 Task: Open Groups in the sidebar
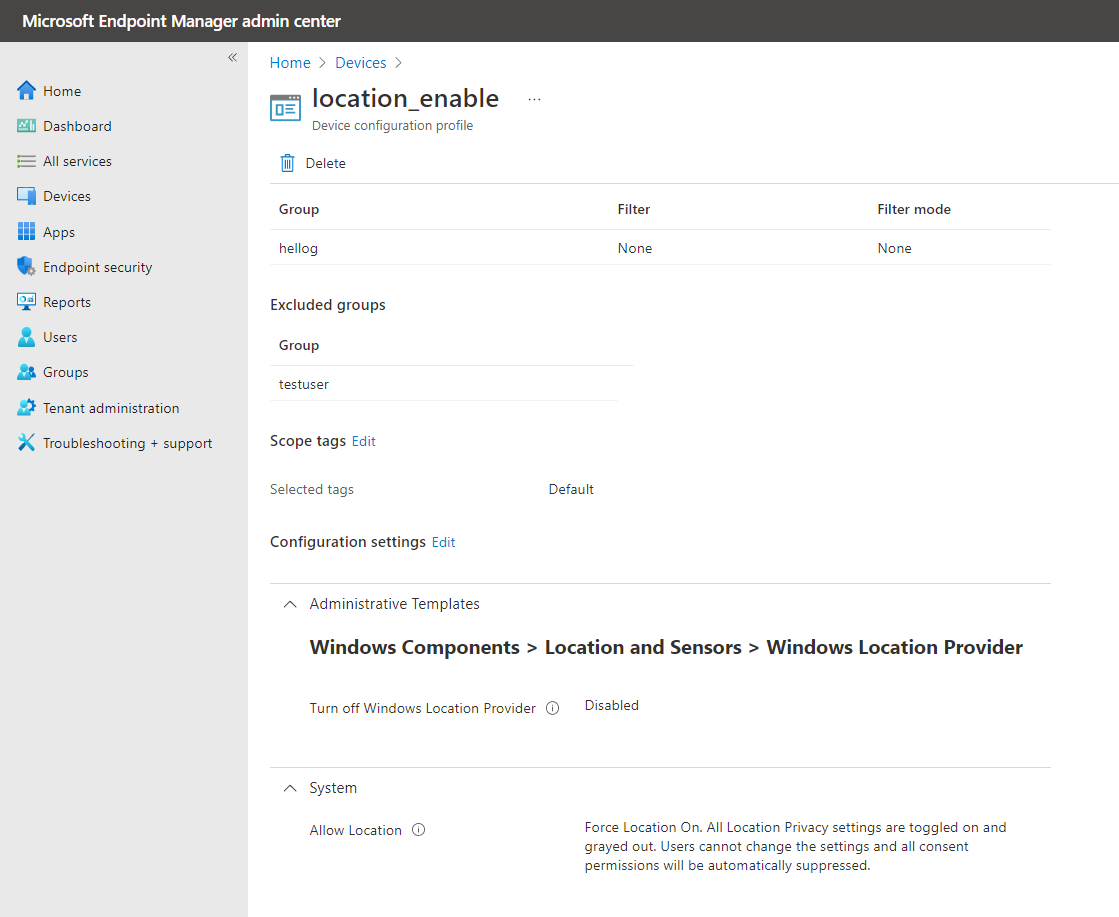pyautogui.click(x=66, y=372)
